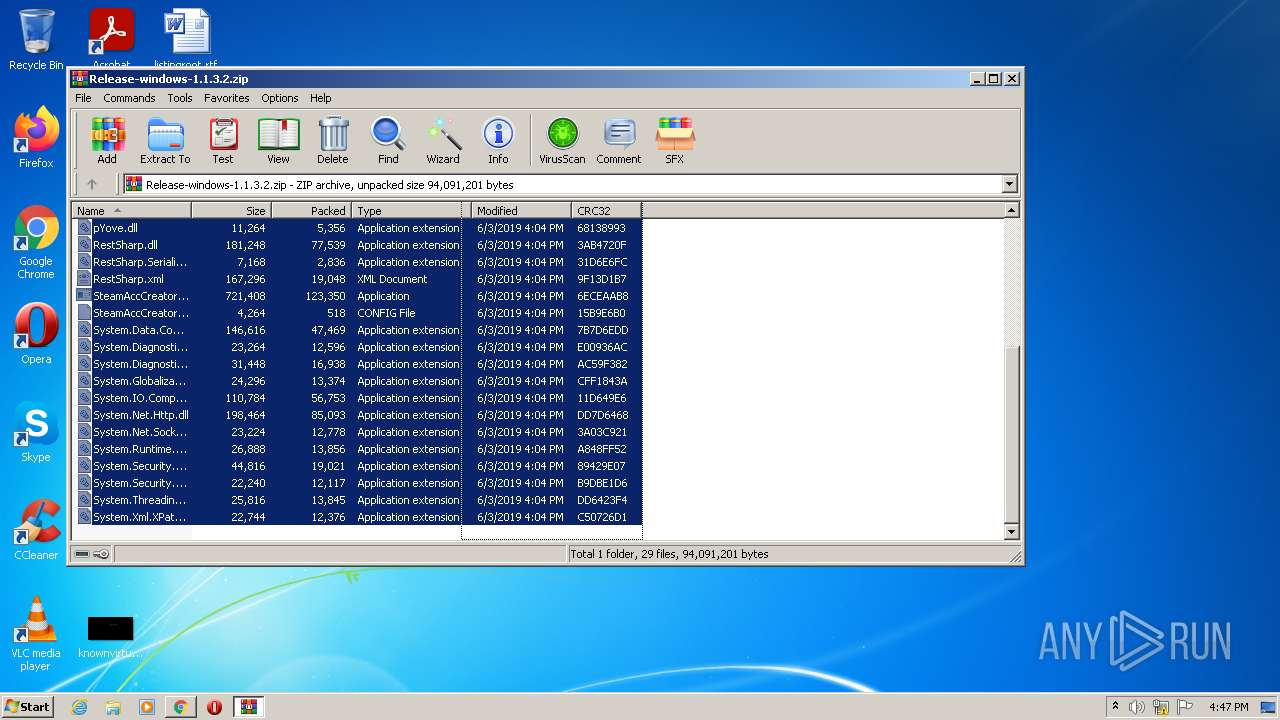Select the knownvirtu... desktop file
Image resolution: width=1280 pixels, height=720 pixels.
click(111, 636)
